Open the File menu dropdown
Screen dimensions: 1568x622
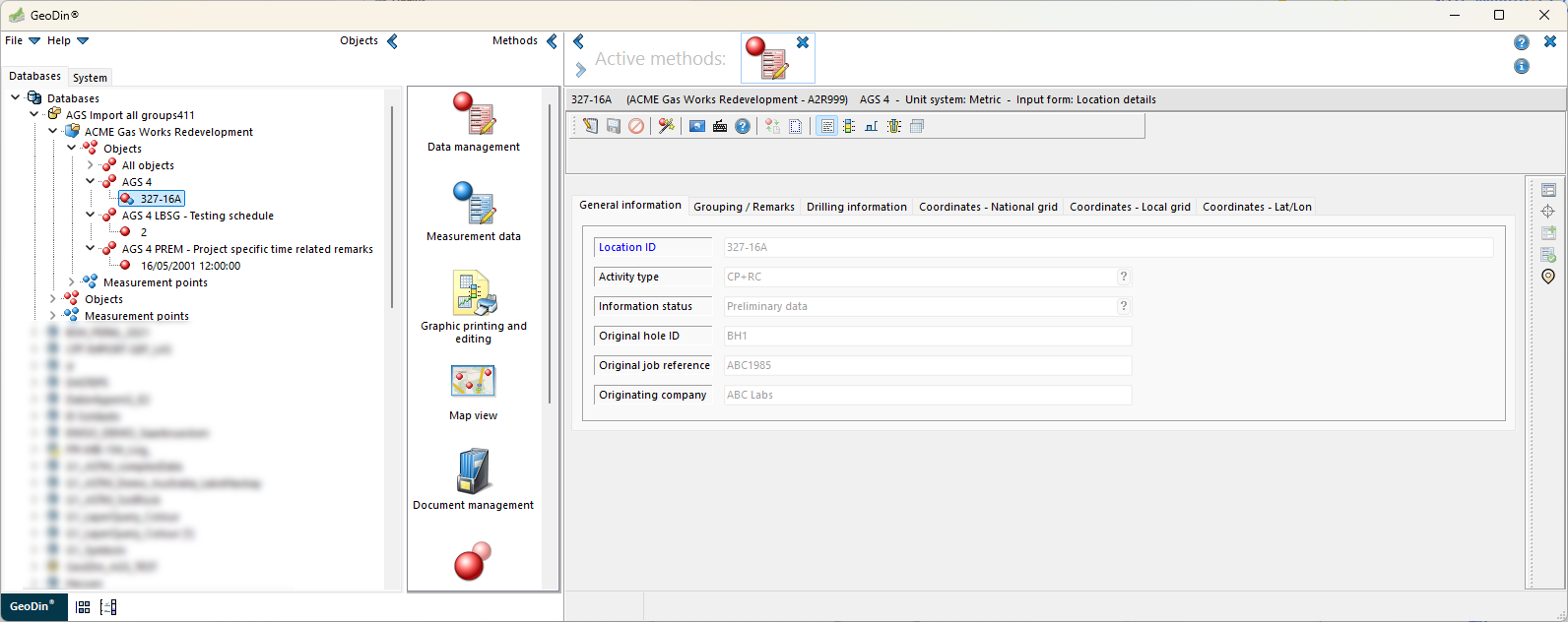(x=23, y=40)
